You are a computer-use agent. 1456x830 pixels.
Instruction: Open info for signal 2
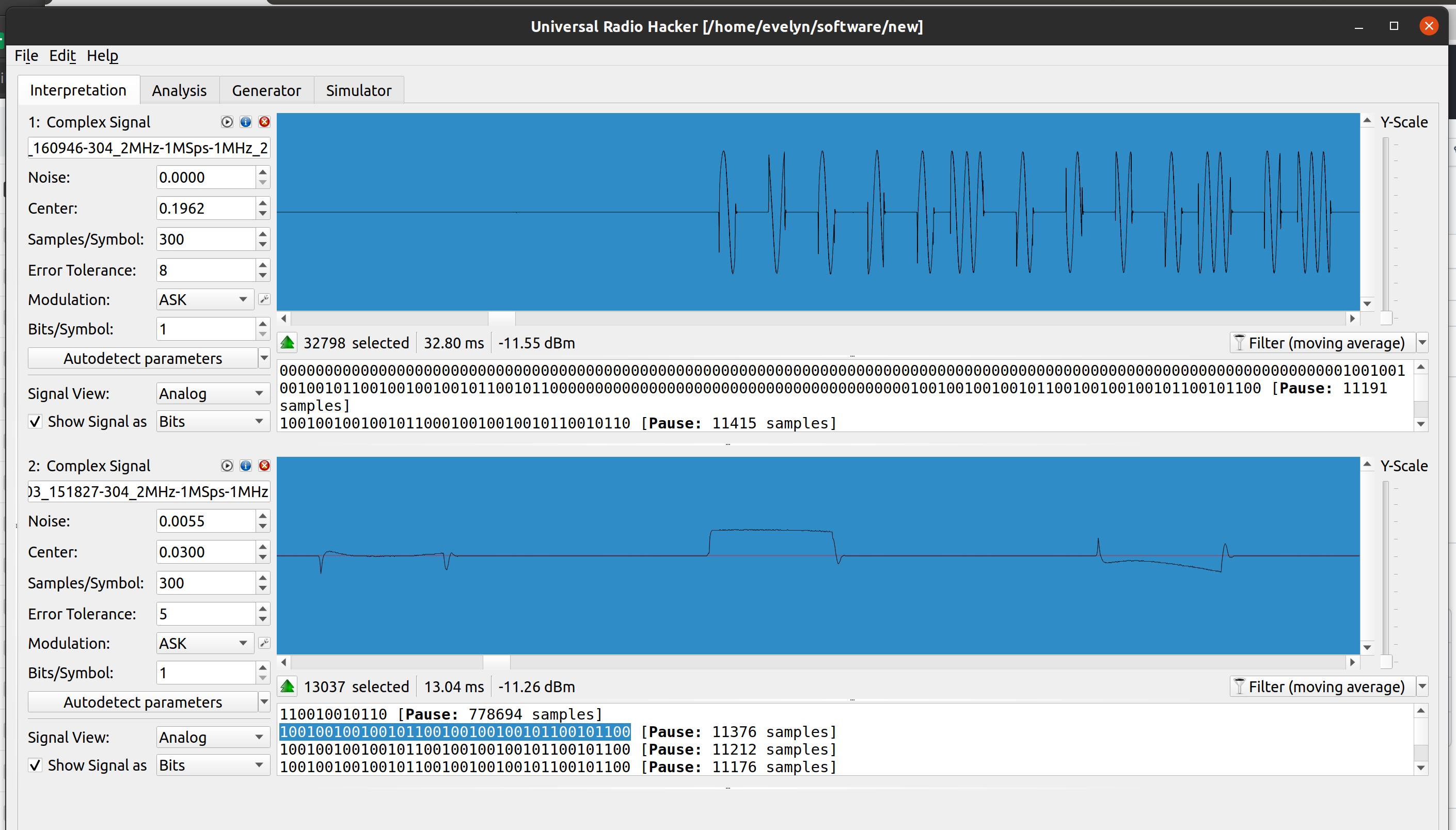[x=246, y=465]
